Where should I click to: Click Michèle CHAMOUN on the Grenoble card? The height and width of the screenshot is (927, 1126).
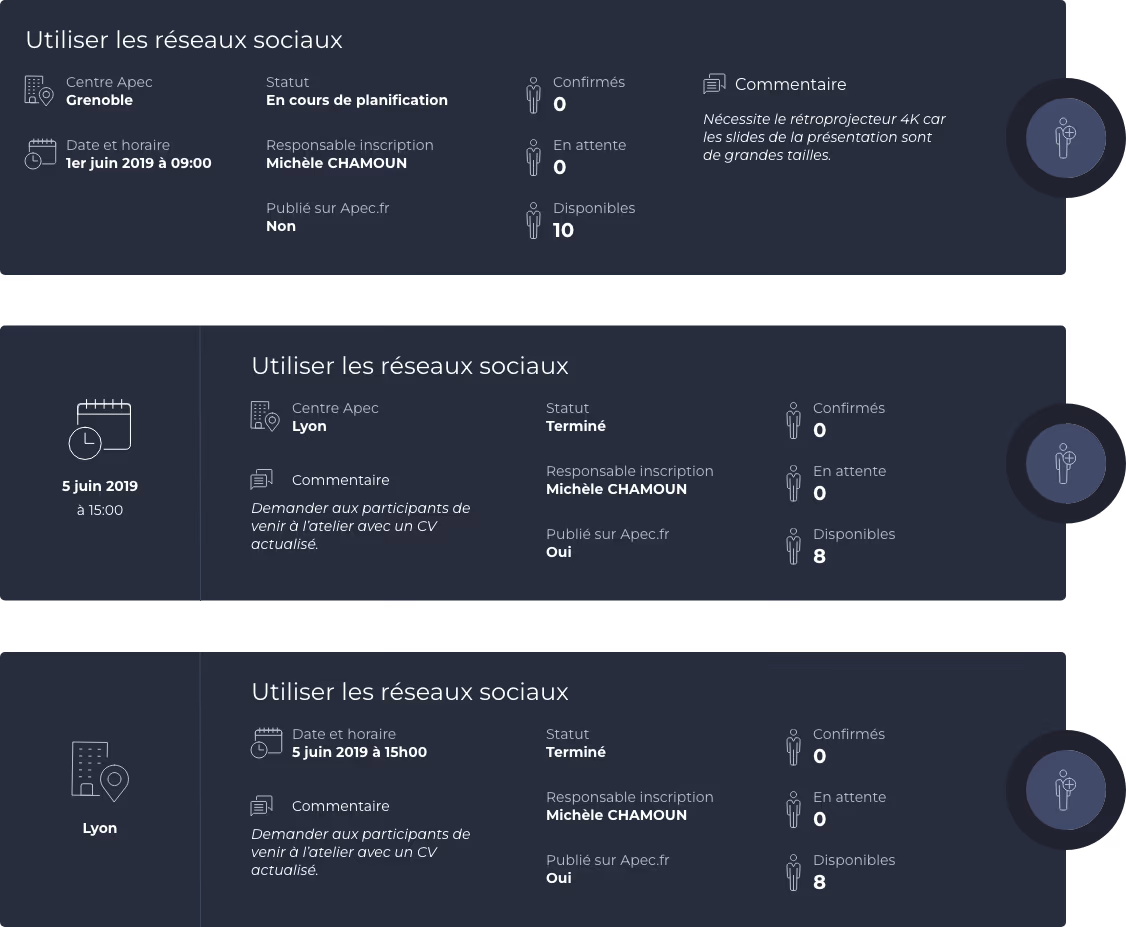click(x=336, y=163)
